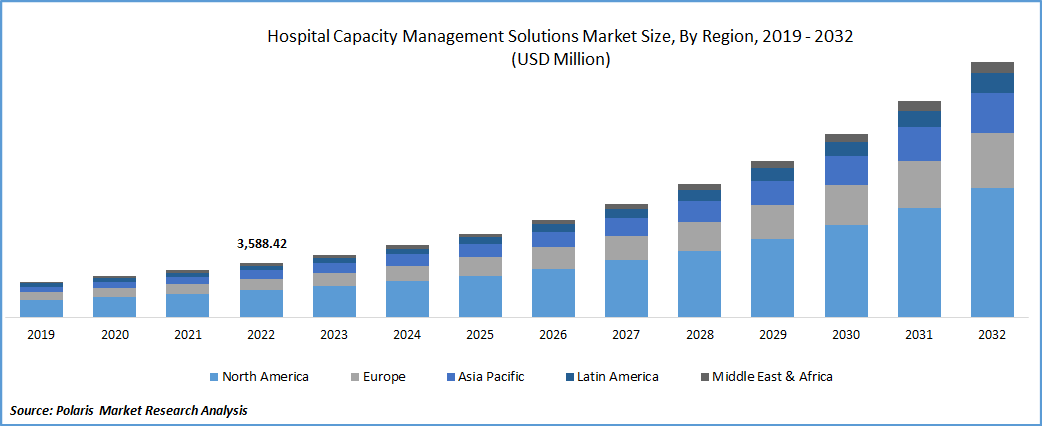Select the 'Europe' legend label
Screen dimensions: 1042x426
(384, 377)
